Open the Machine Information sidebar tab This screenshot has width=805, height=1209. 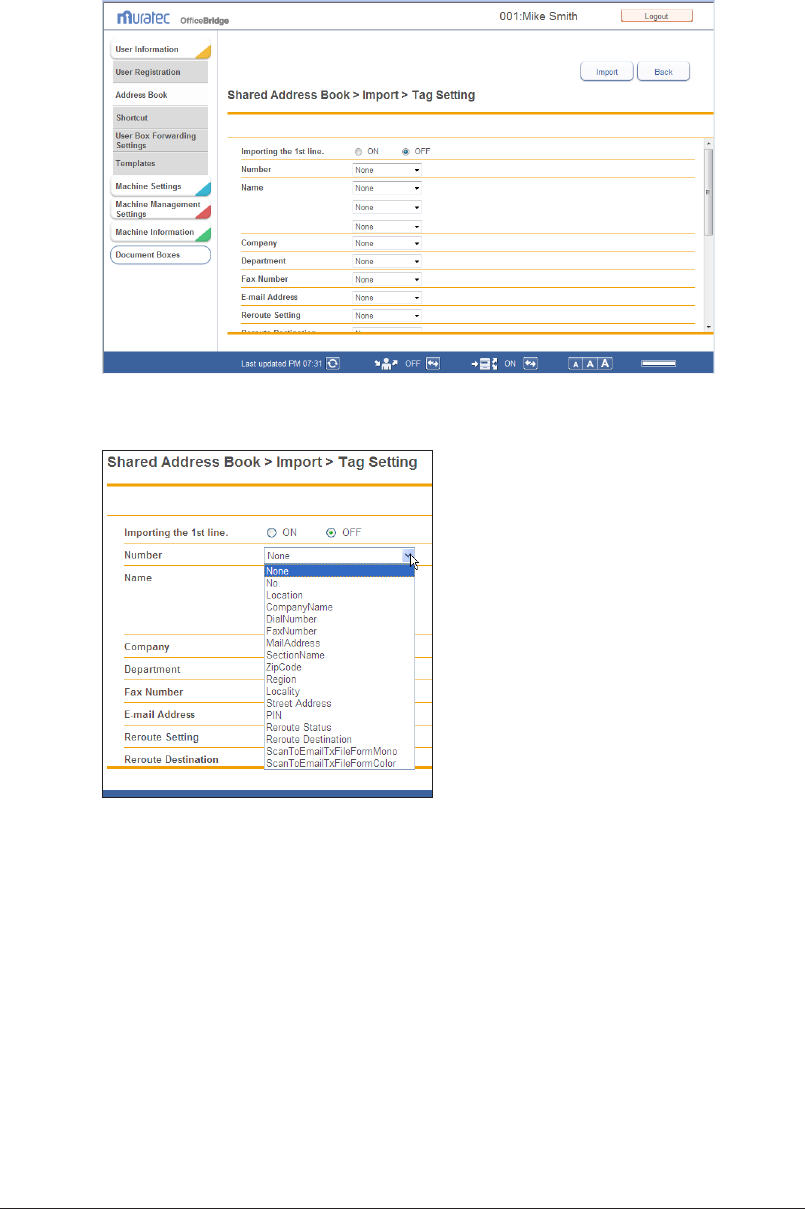pyautogui.click(x=160, y=232)
